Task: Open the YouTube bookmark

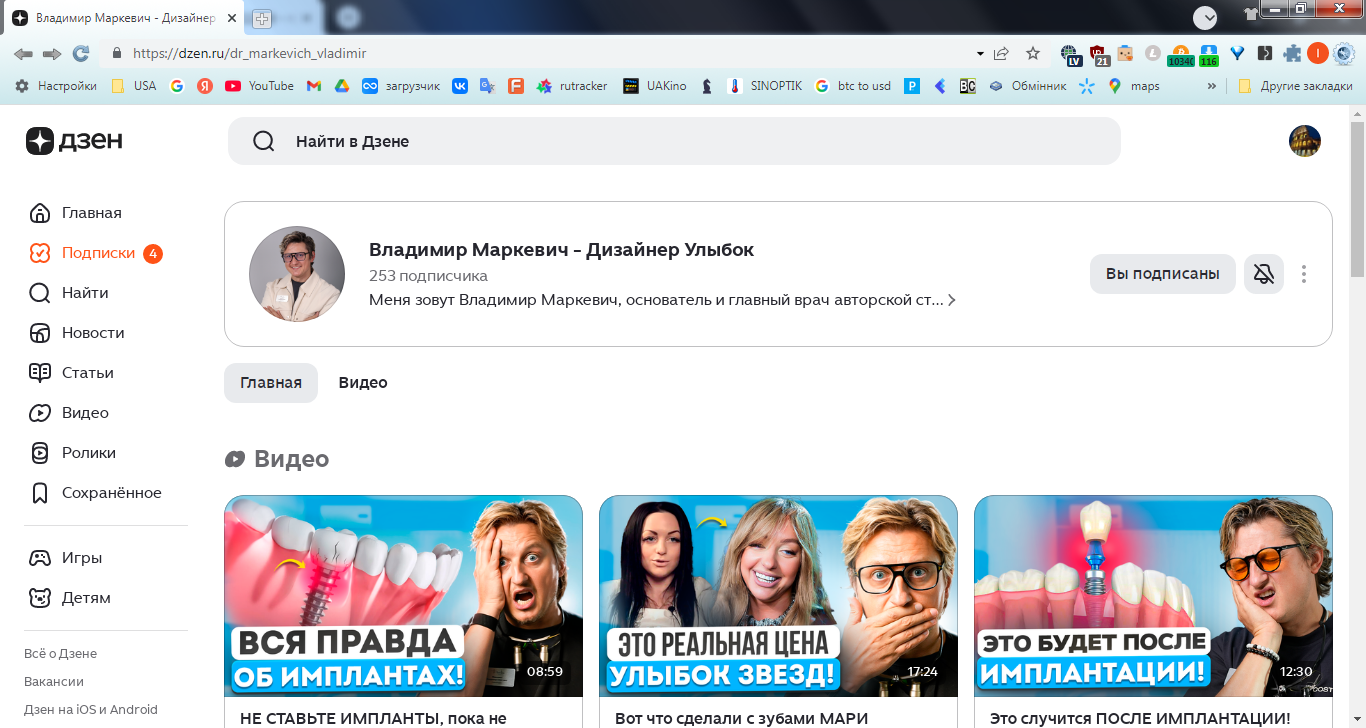Action: (x=259, y=86)
